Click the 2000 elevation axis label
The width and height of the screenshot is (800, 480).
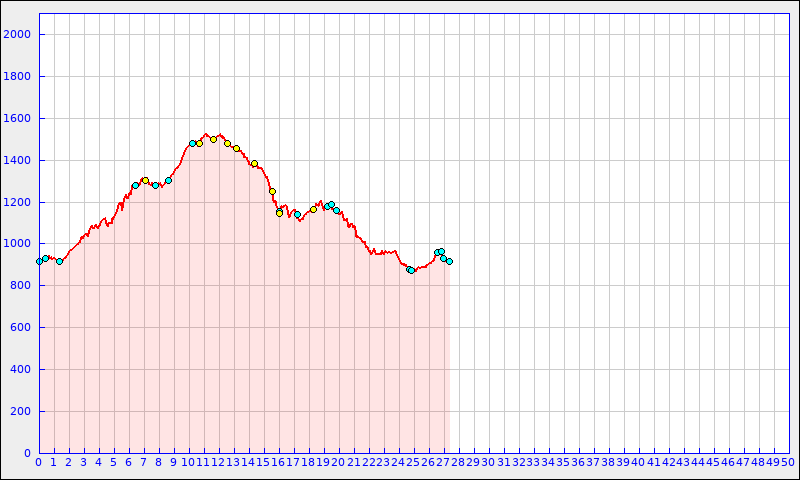18,34
